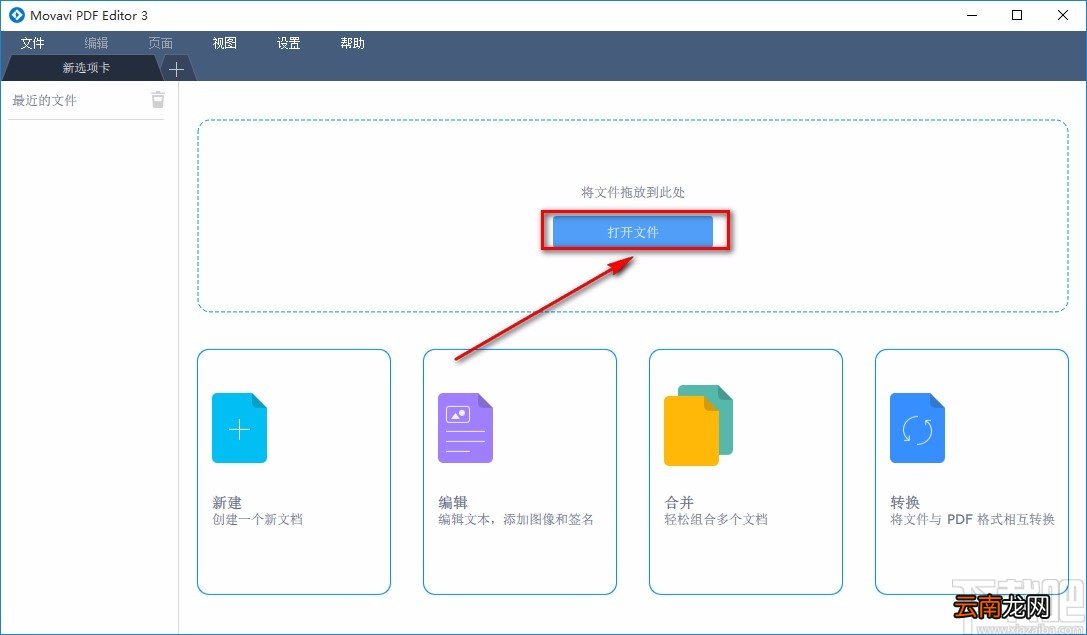
Task: Click the blue new document icon
Action: (x=239, y=428)
